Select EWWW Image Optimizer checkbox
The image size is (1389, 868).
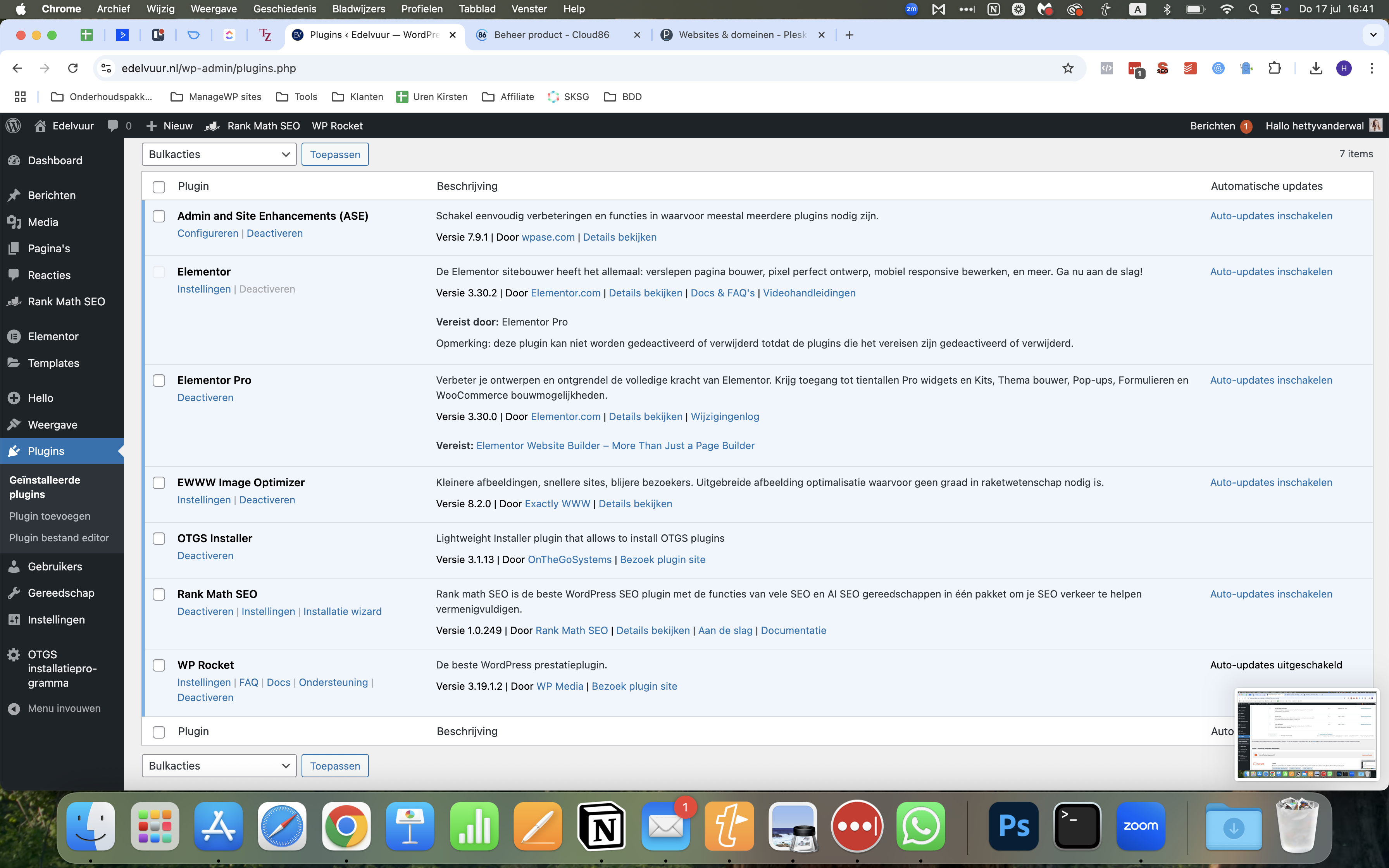159,483
